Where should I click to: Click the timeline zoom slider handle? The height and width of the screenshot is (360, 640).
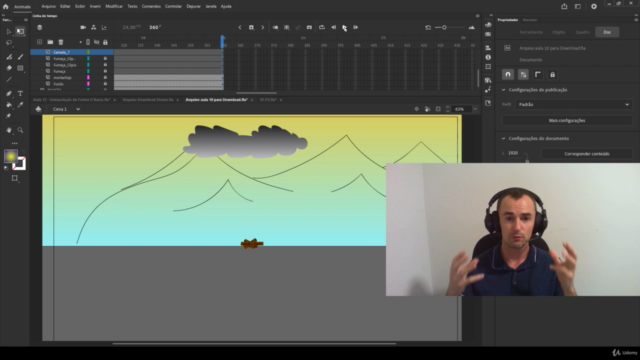(444, 27)
